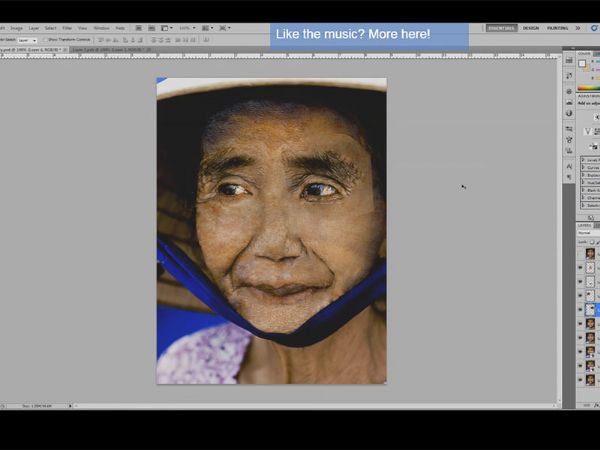Open the Paragraph panel icon
Viewport: 600px width, 450px height.
569,177
